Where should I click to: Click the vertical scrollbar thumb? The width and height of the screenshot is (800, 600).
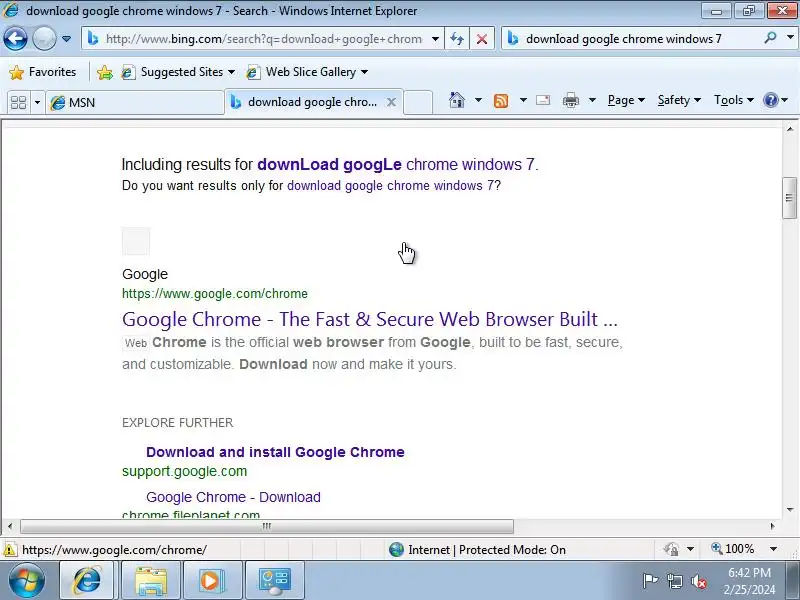coord(790,198)
